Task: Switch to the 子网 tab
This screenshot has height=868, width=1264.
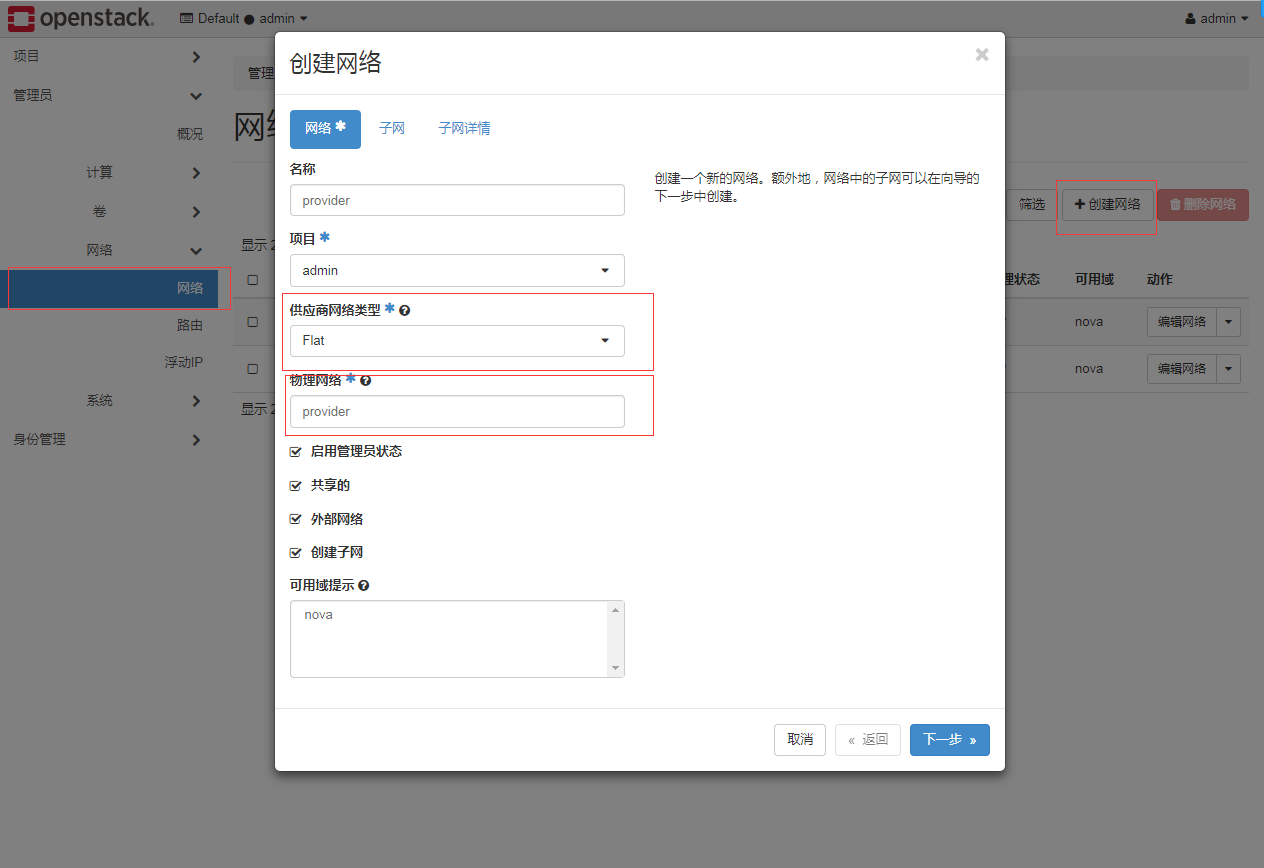Action: click(392, 128)
